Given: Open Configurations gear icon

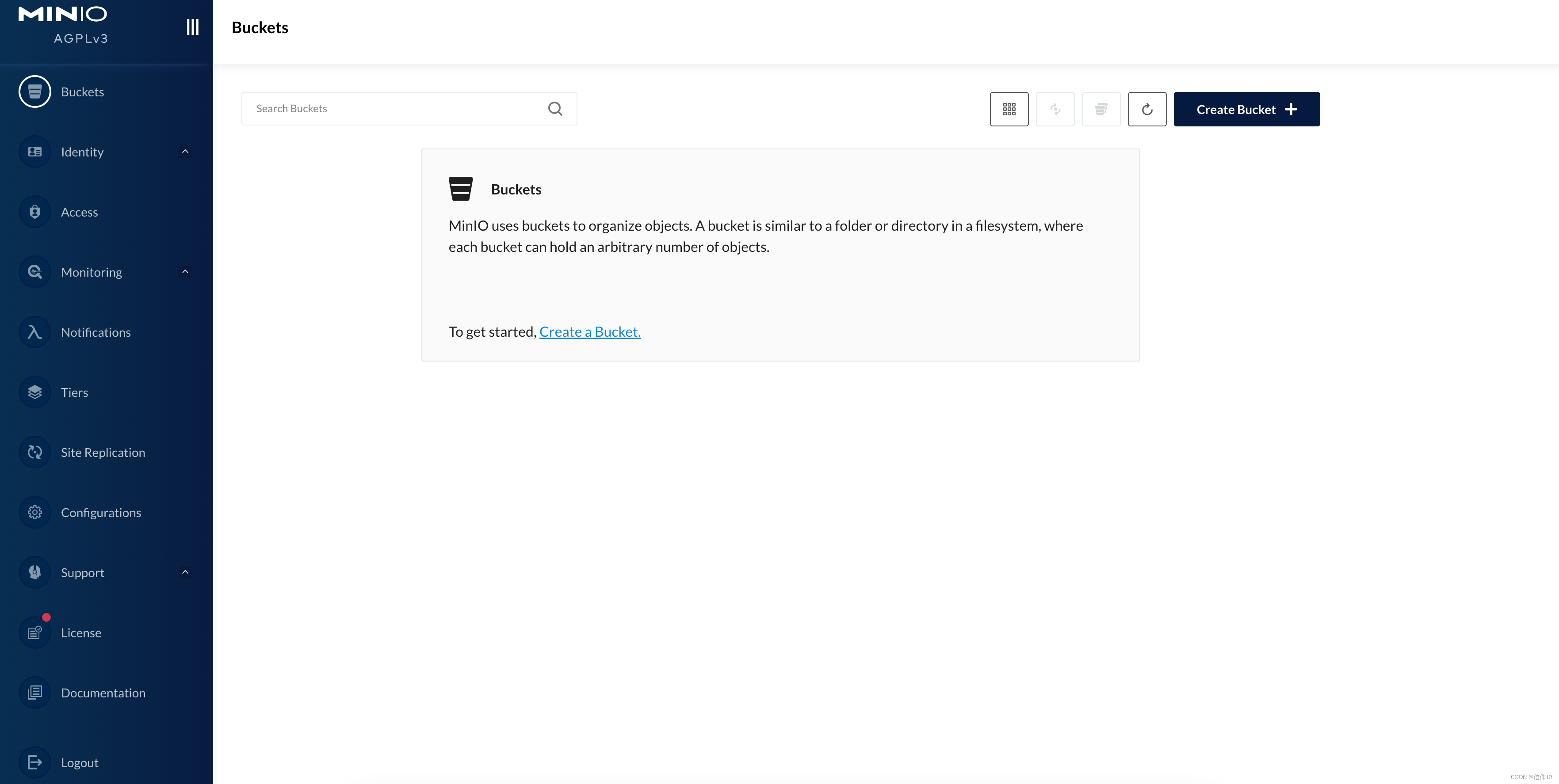Looking at the screenshot, I should (x=35, y=512).
